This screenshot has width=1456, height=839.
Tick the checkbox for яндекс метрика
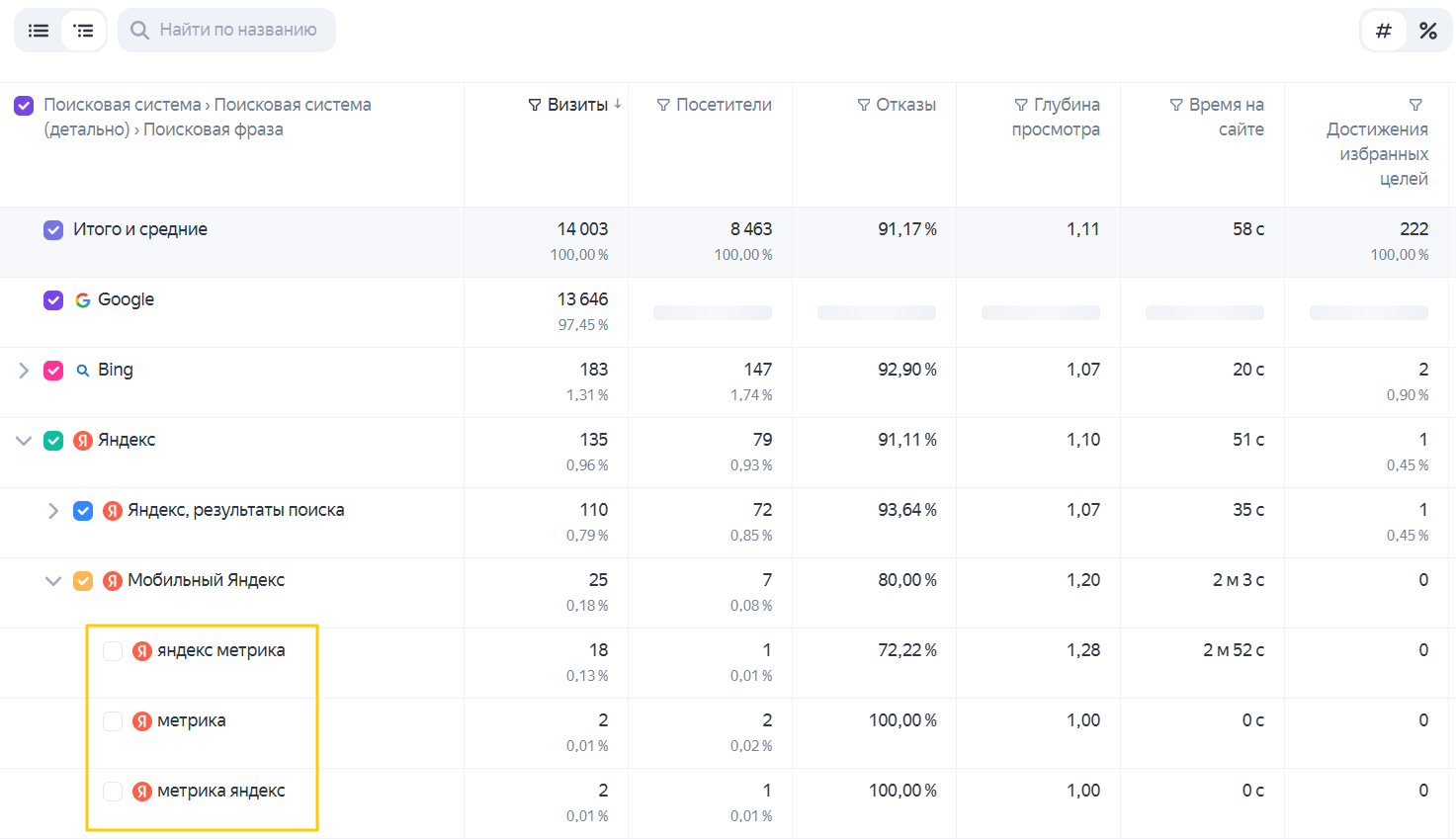(x=113, y=651)
